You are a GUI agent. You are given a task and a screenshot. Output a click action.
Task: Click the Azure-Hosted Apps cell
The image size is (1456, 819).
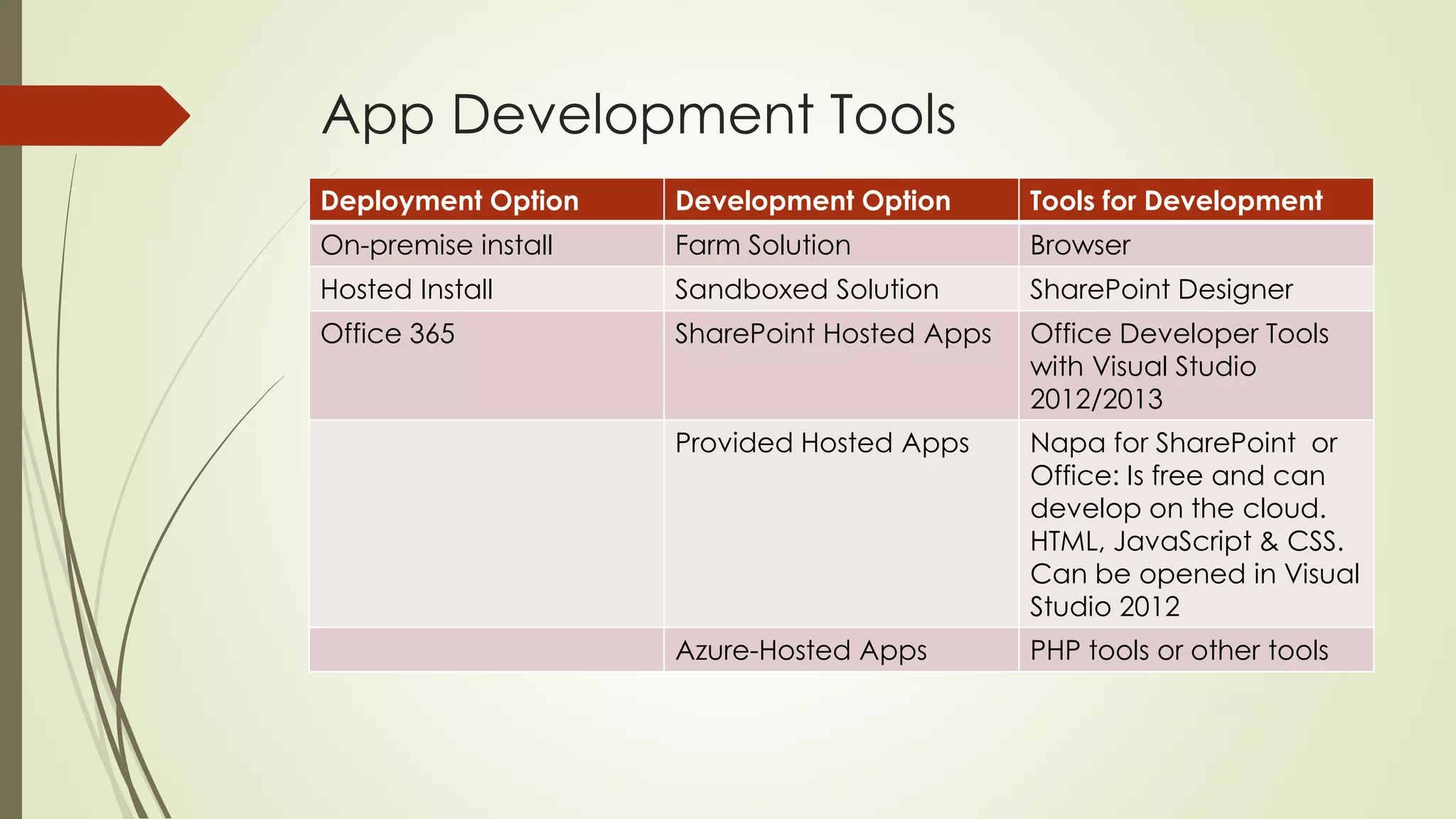(x=801, y=651)
